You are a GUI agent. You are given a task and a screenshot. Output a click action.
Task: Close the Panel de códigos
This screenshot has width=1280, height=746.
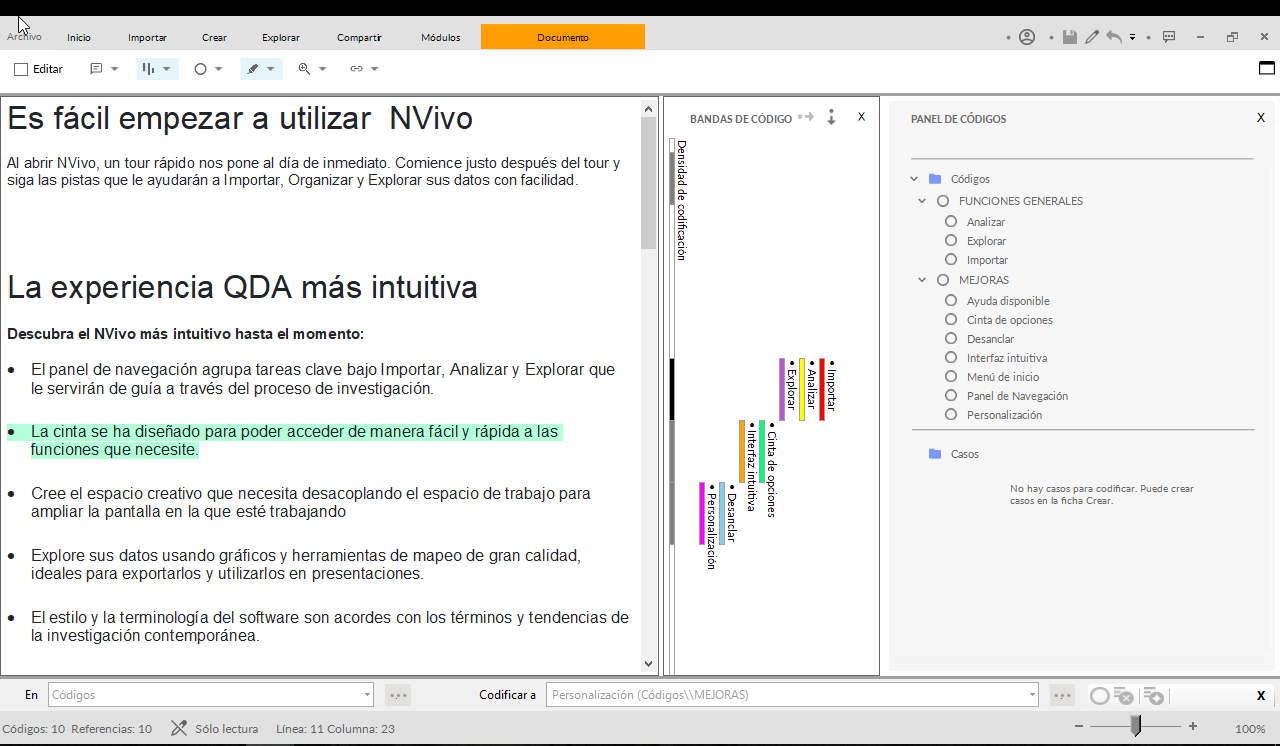[x=1261, y=118]
